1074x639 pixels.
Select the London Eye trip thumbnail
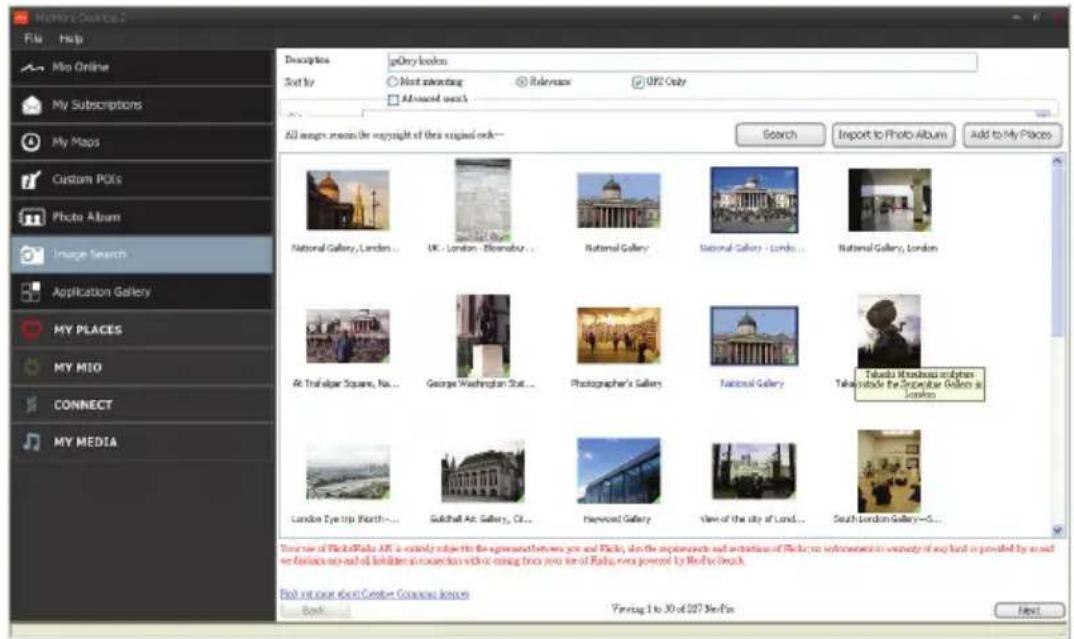(x=347, y=472)
